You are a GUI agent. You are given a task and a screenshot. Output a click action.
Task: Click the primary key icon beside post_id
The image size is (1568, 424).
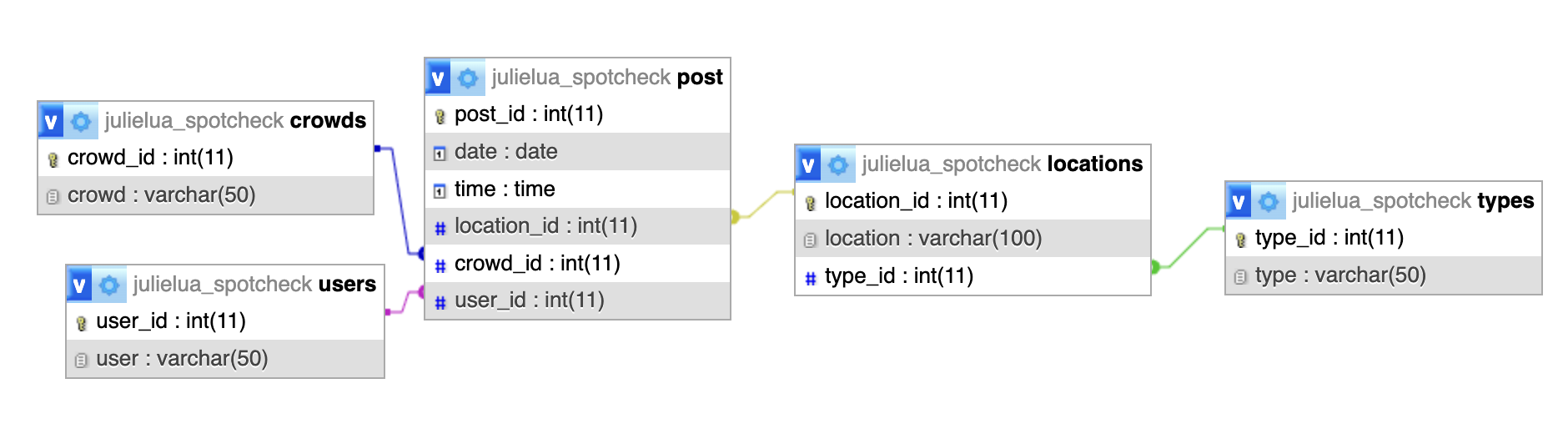point(440,115)
